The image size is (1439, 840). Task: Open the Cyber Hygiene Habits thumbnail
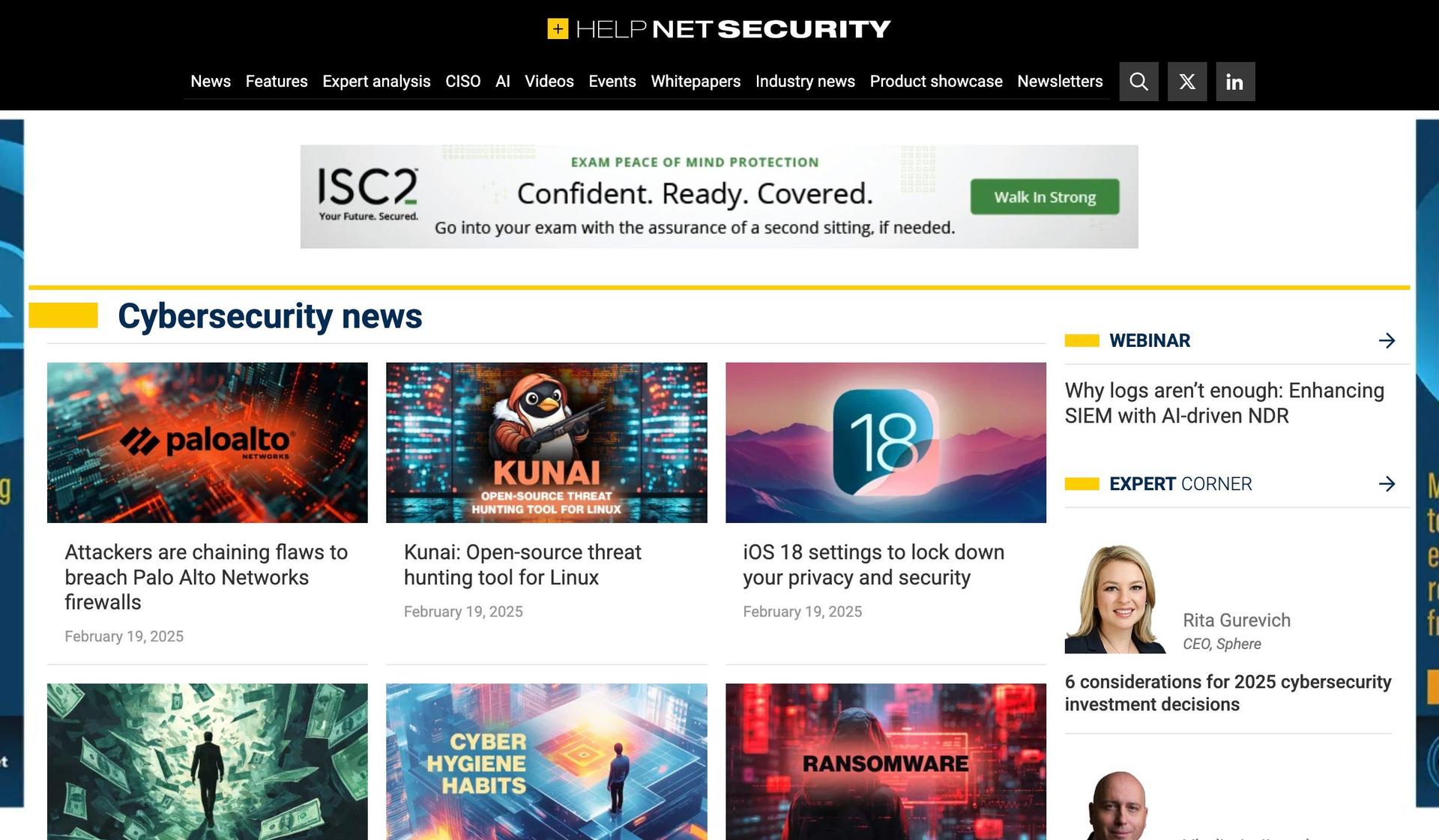(x=546, y=761)
